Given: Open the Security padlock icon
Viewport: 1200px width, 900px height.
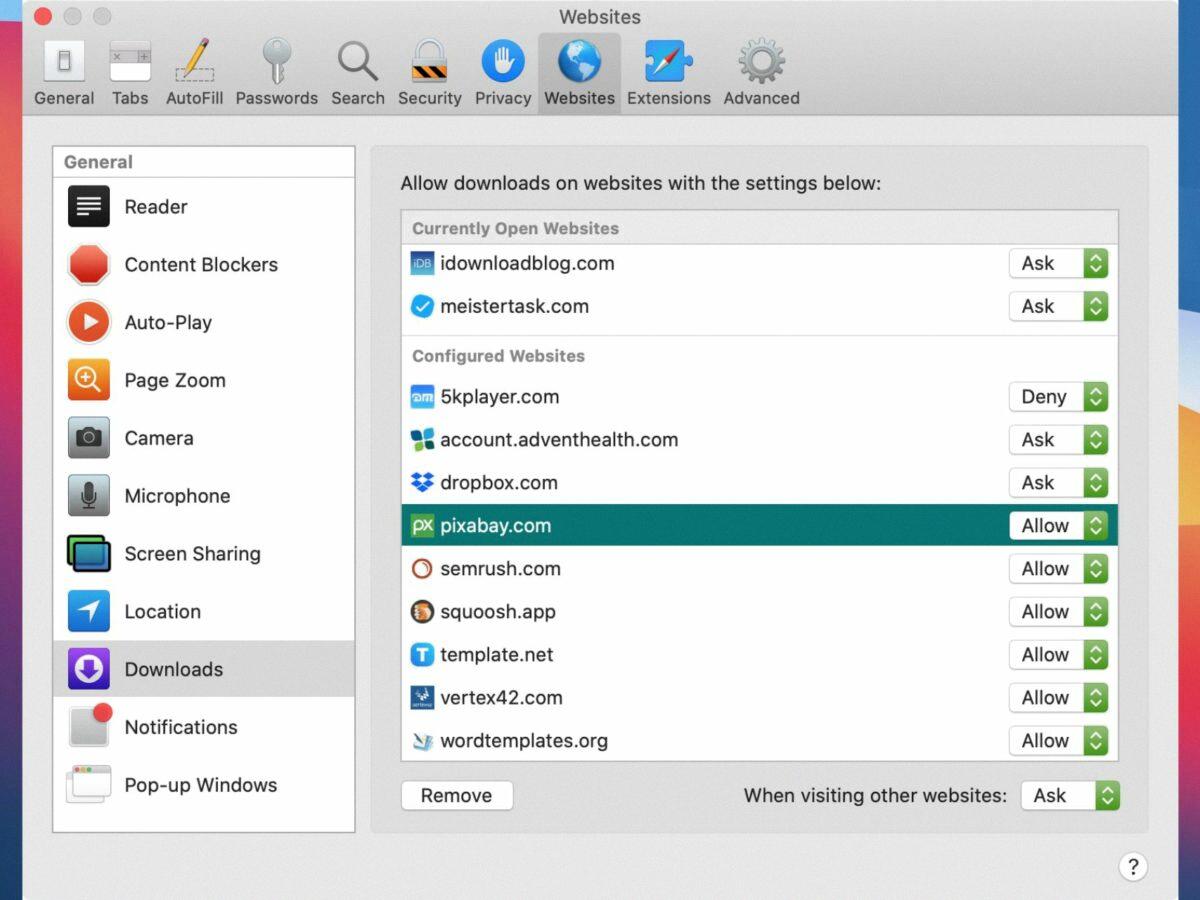Looking at the screenshot, I should coord(429,61).
